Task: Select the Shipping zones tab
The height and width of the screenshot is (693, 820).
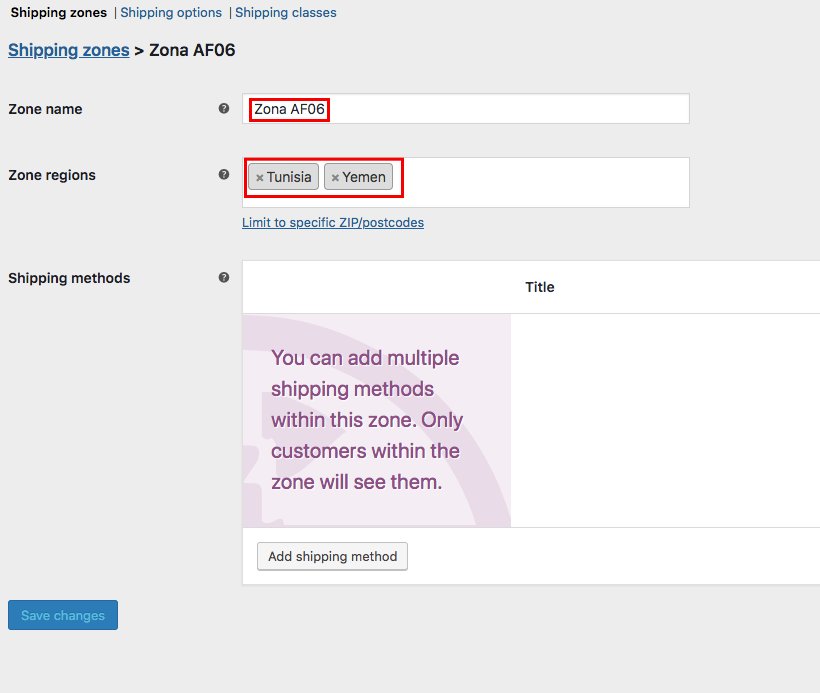Action: pyautogui.click(x=58, y=13)
